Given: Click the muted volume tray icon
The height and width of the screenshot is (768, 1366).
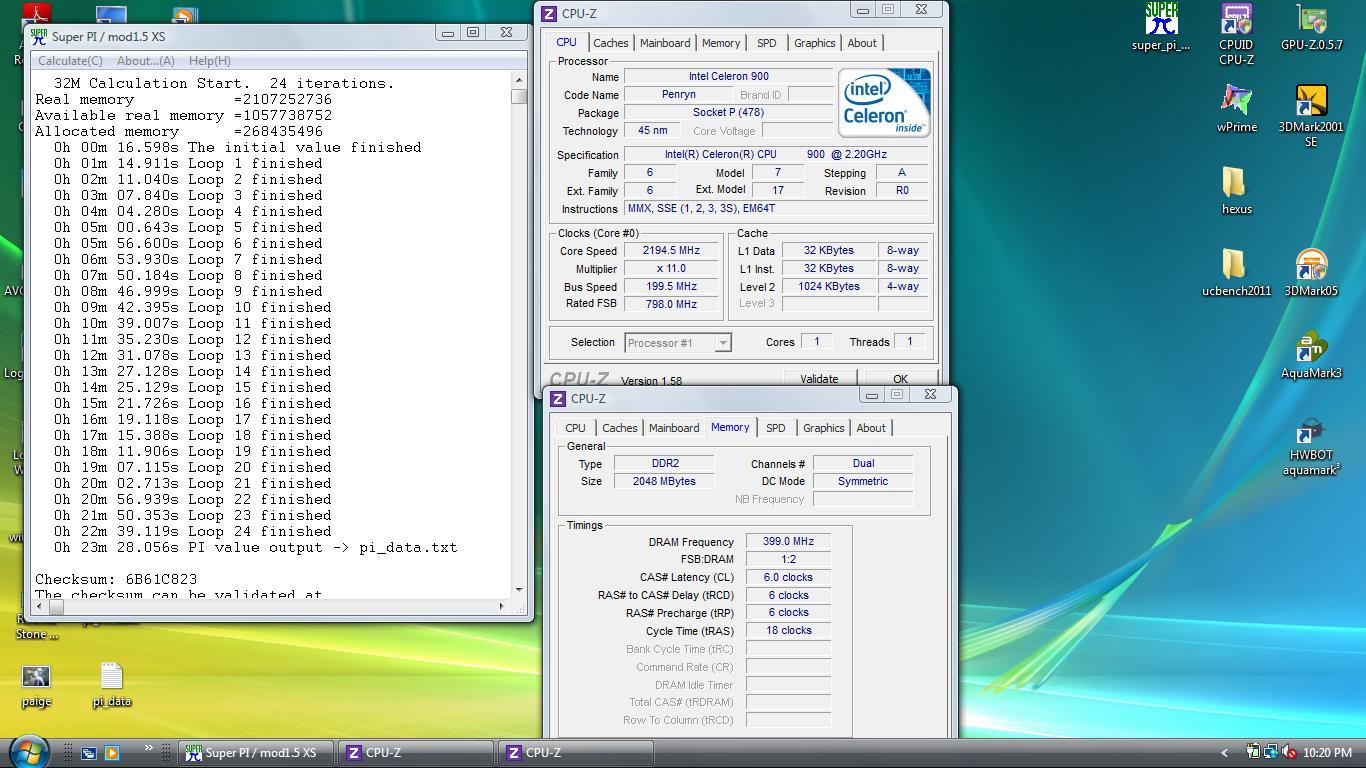Looking at the screenshot, I should pyautogui.click(x=1289, y=752).
